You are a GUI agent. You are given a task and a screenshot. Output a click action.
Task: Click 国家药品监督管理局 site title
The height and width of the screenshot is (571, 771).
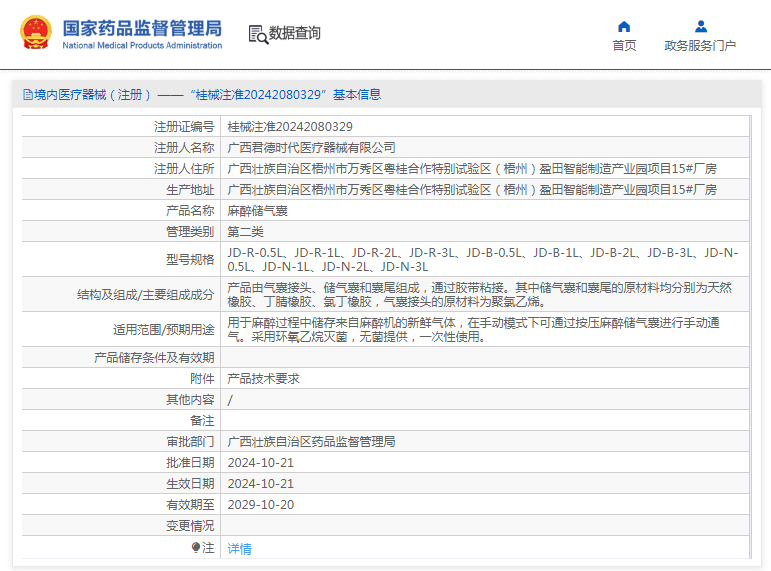click(142, 28)
